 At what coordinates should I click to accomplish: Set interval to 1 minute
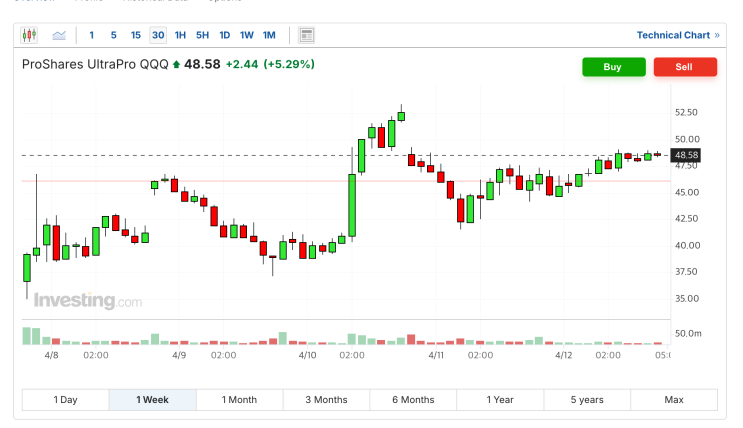(91, 35)
